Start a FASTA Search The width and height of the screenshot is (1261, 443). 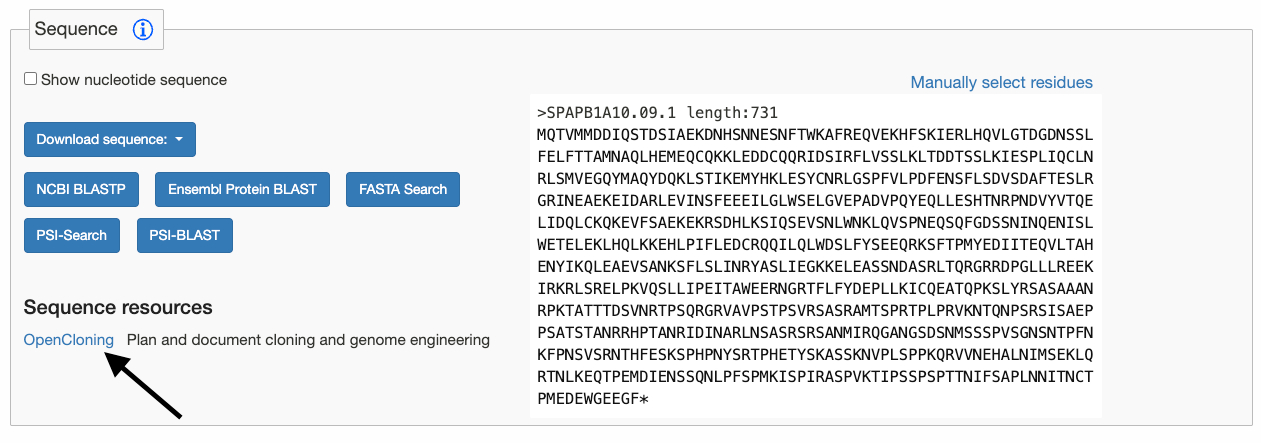tap(403, 188)
